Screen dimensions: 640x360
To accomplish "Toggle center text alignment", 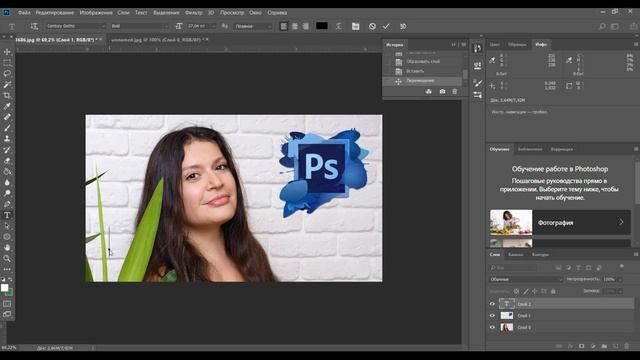I will point(295,26).
